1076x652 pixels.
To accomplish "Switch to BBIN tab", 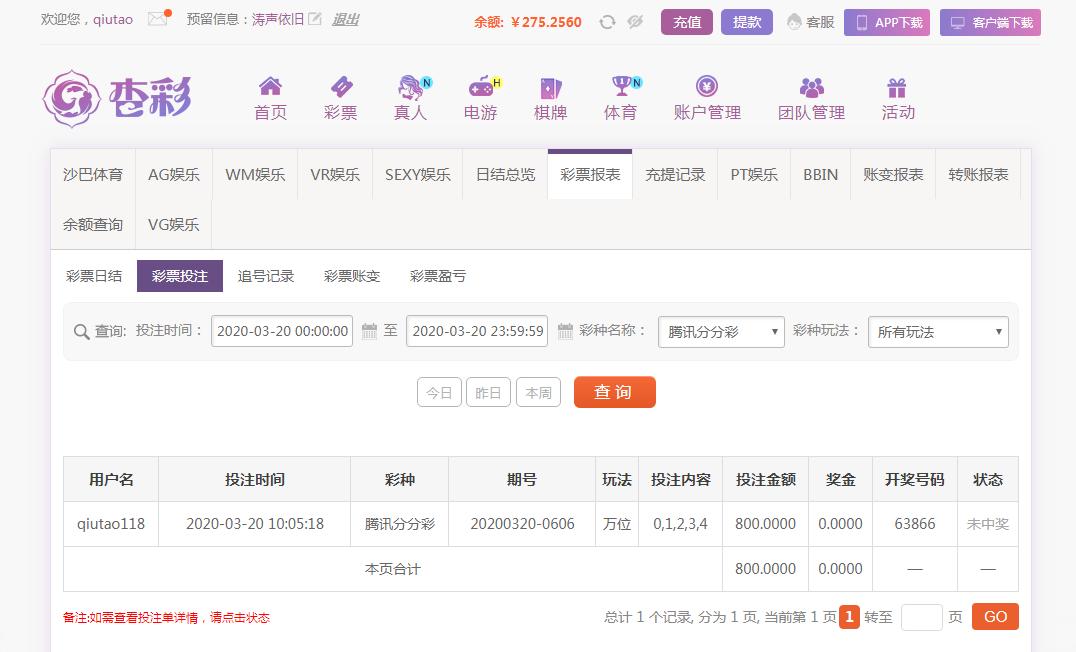I will [821, 174].
